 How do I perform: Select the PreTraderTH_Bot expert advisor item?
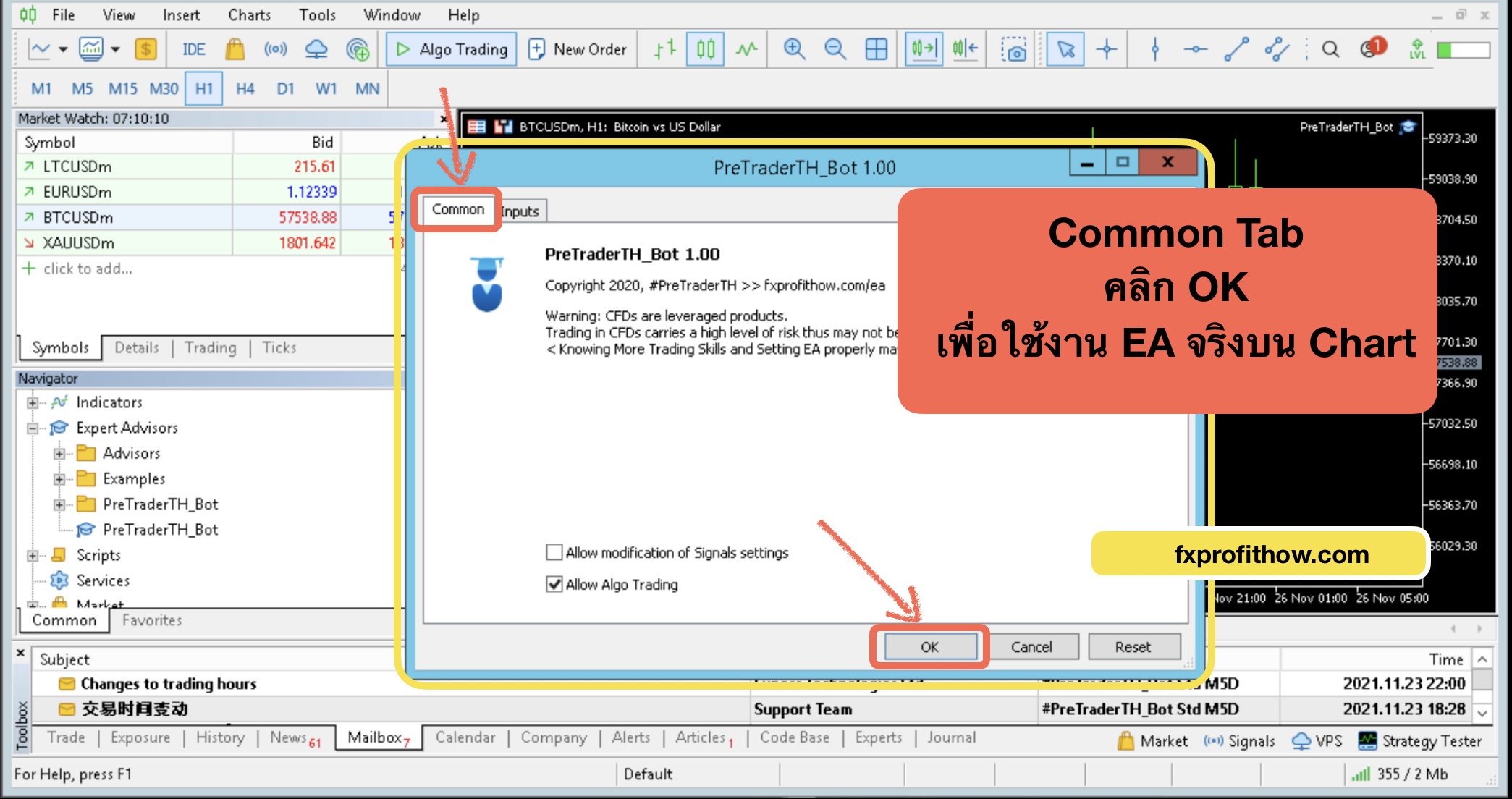[160, 530]
